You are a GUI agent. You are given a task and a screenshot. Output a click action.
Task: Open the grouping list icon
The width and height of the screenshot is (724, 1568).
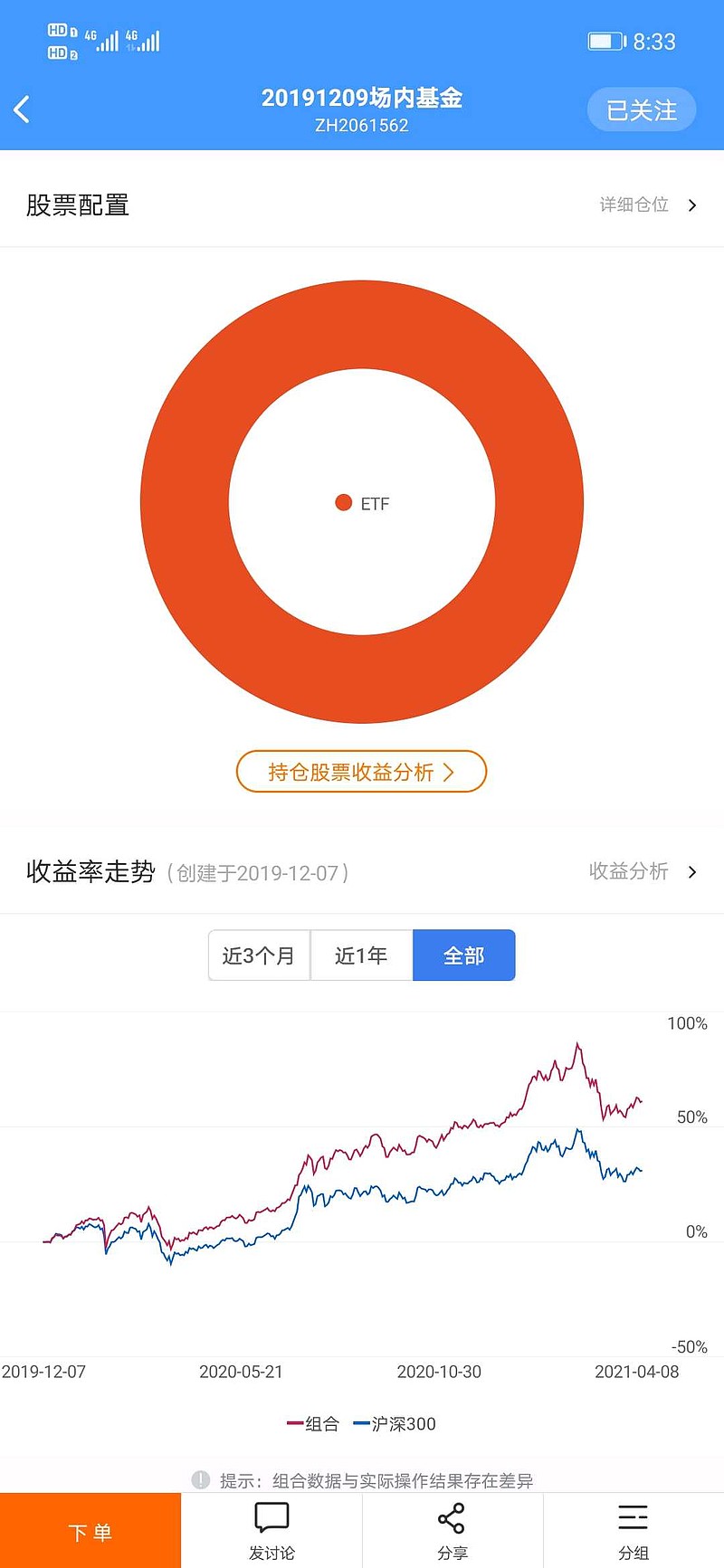633,1517
